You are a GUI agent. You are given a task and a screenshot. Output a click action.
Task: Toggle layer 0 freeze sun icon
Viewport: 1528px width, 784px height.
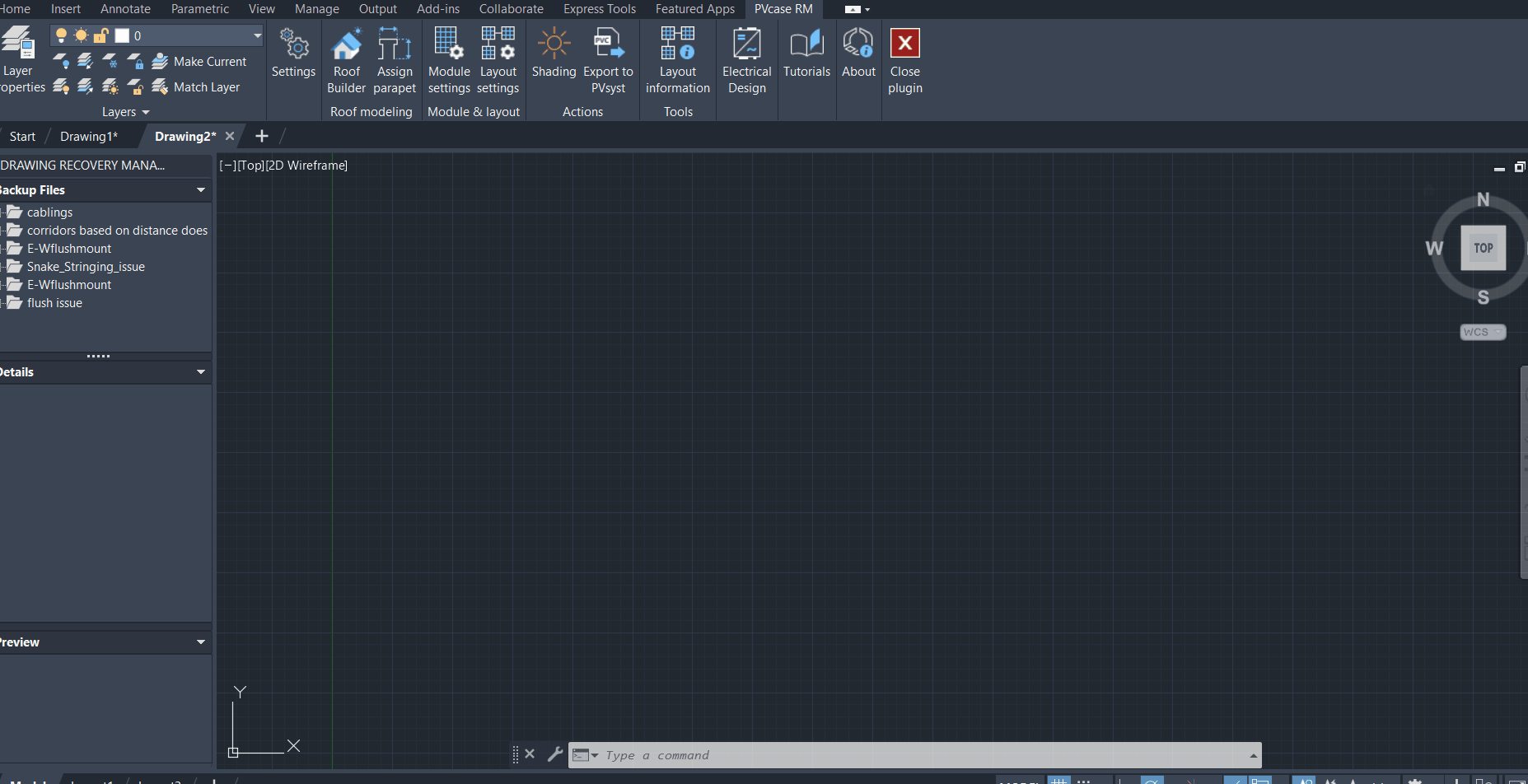pyautogui.click(x=81, y=35)
